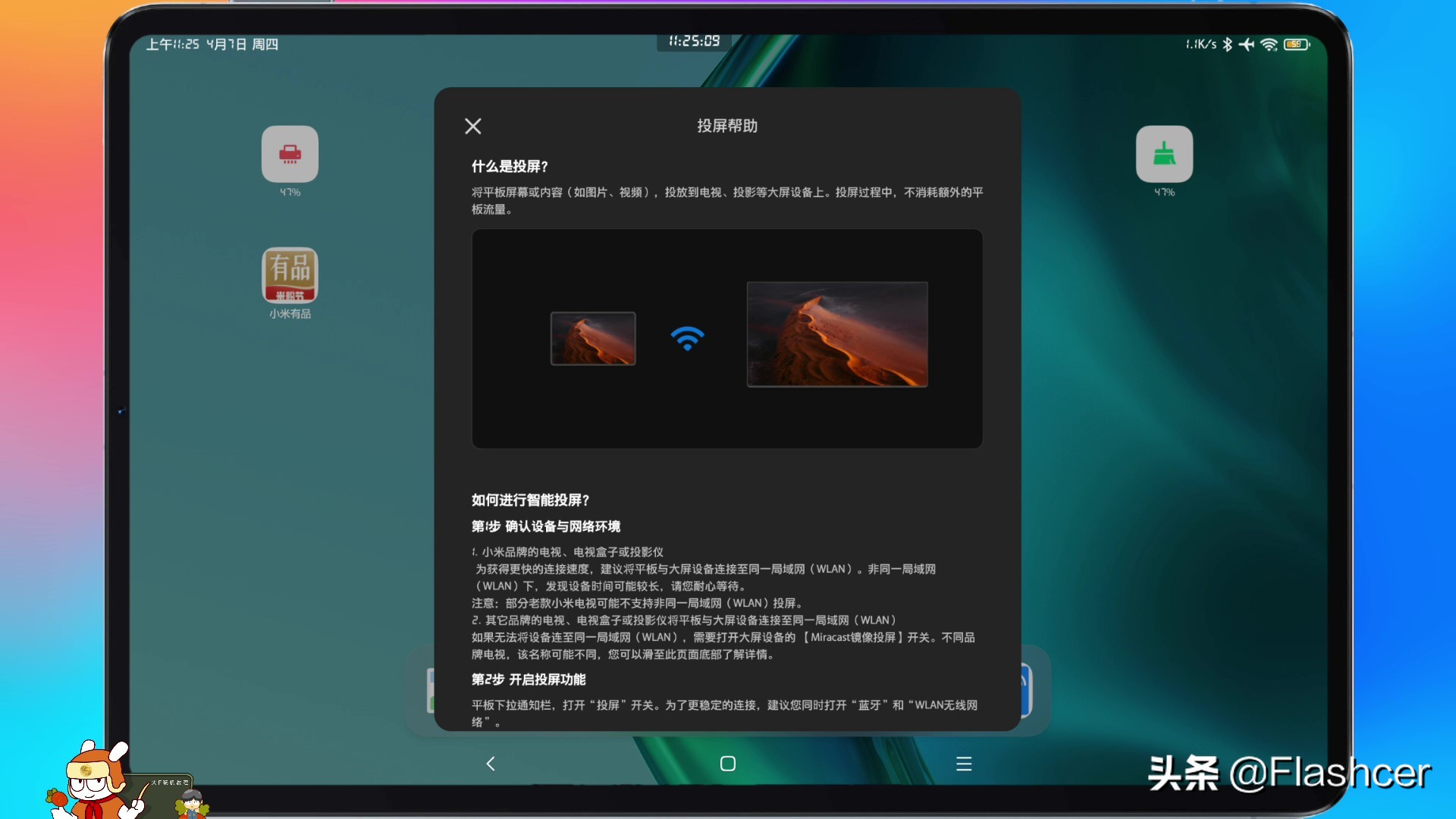Tap the heading 什么是投屏?
This screenshot has width=1456, height=819.
(x=510, y=166)
